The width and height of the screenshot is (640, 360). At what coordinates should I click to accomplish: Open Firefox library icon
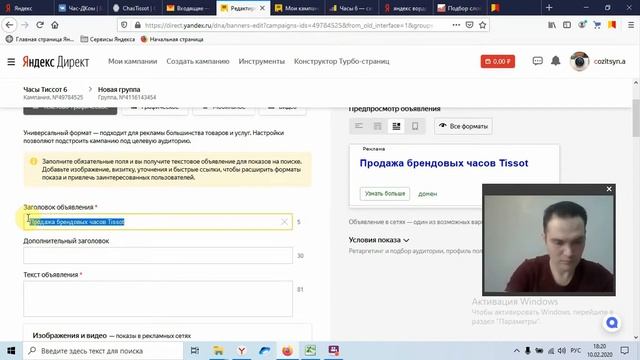(552, 25)
